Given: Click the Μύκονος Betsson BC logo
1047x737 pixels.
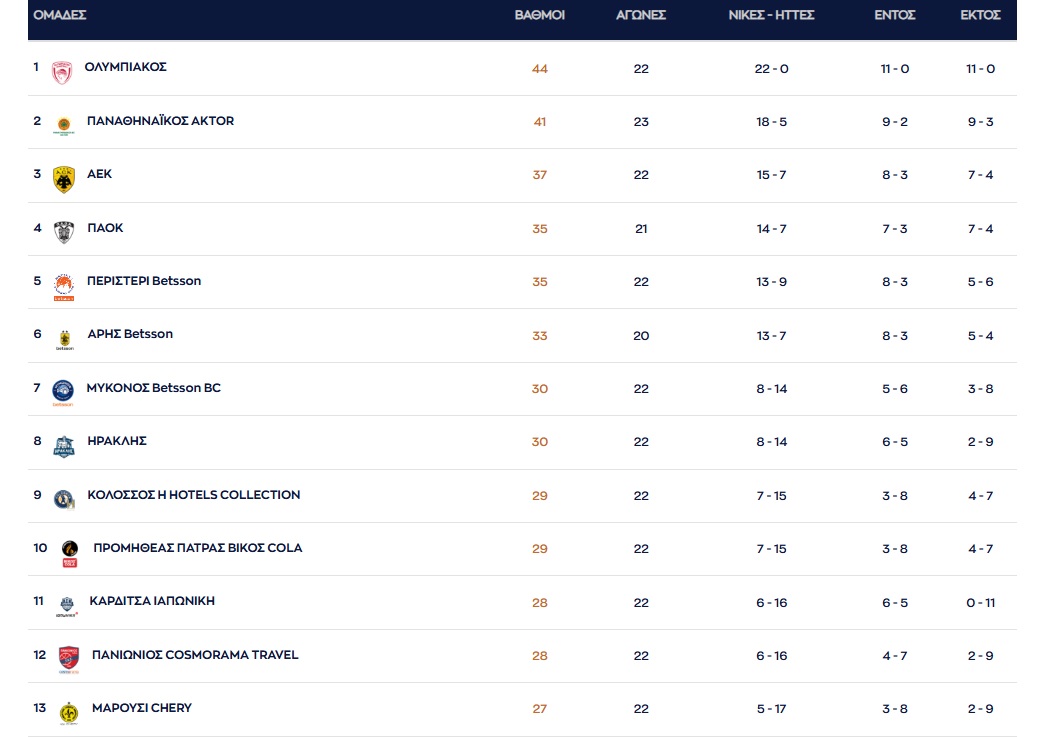Looking at the screenshot, I should point(63,392).
